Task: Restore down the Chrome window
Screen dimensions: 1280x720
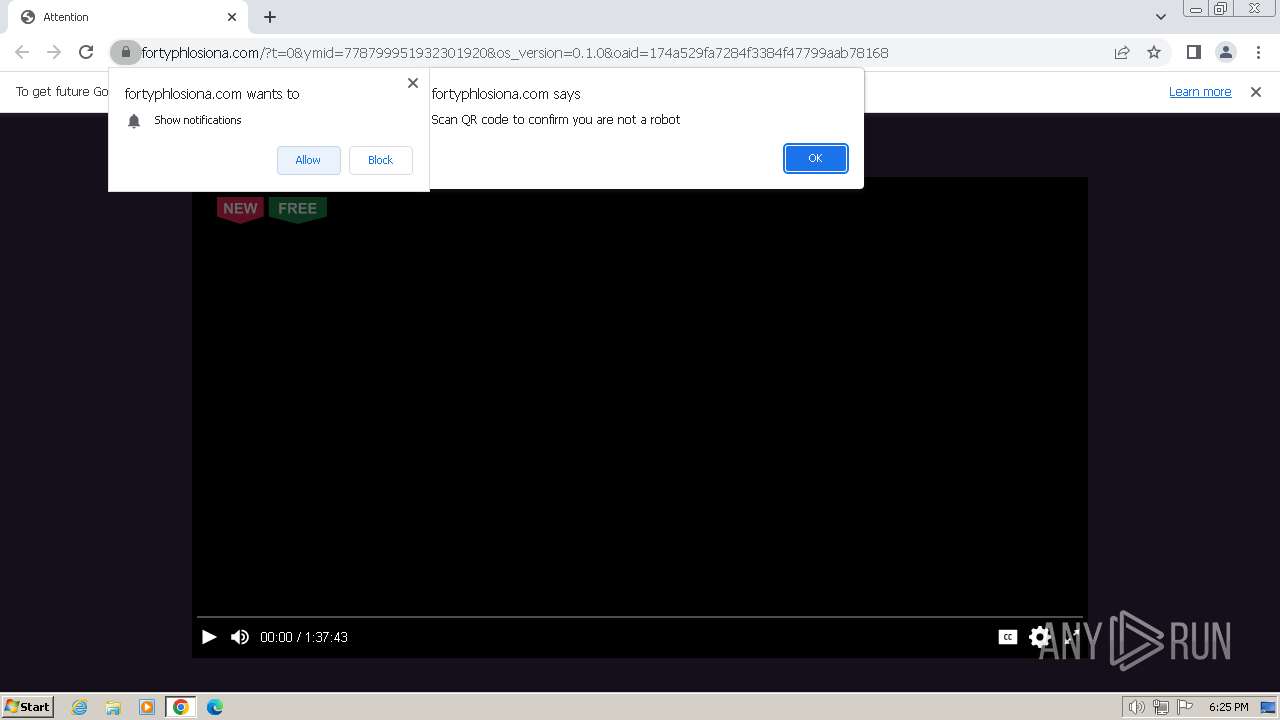Action: pyautogui.click(x=1221, y=10)
